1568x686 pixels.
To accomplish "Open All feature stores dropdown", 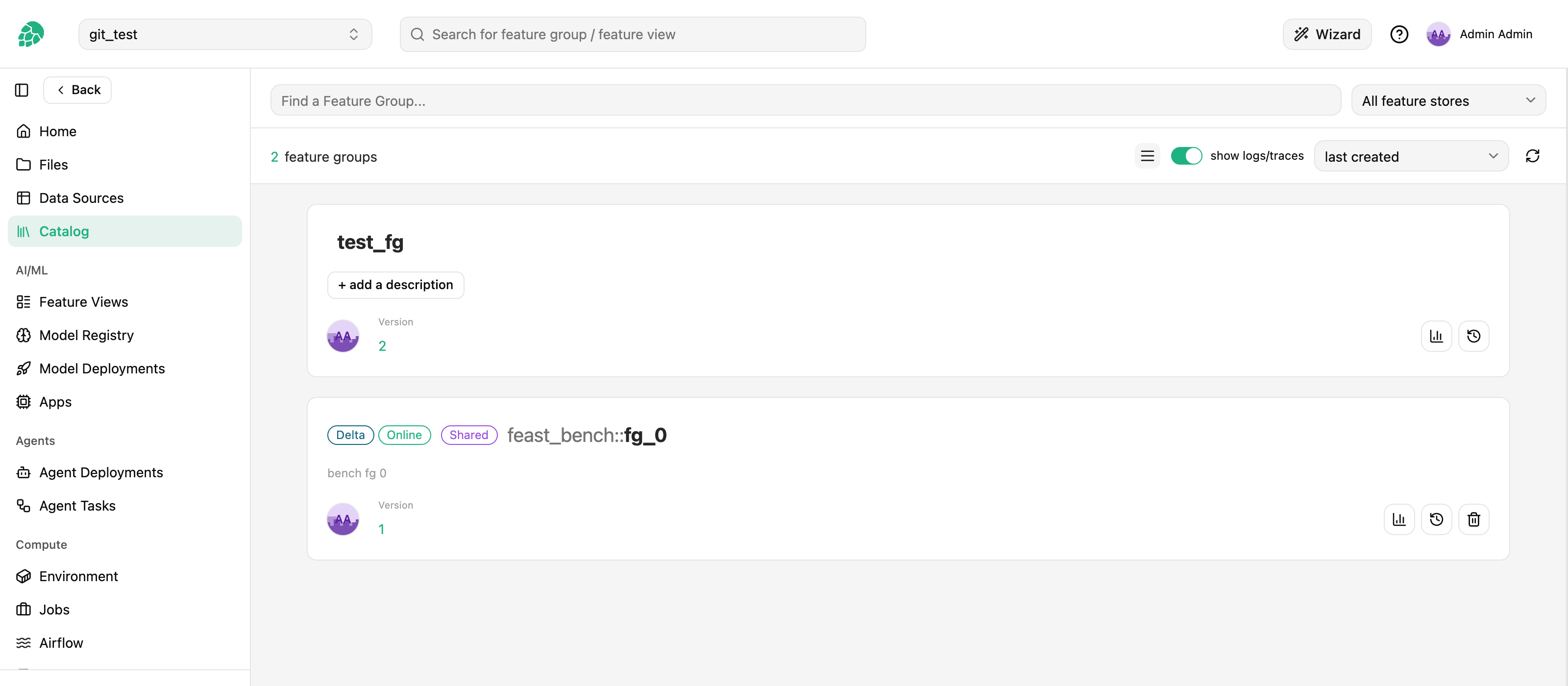I will [1448, 100].
